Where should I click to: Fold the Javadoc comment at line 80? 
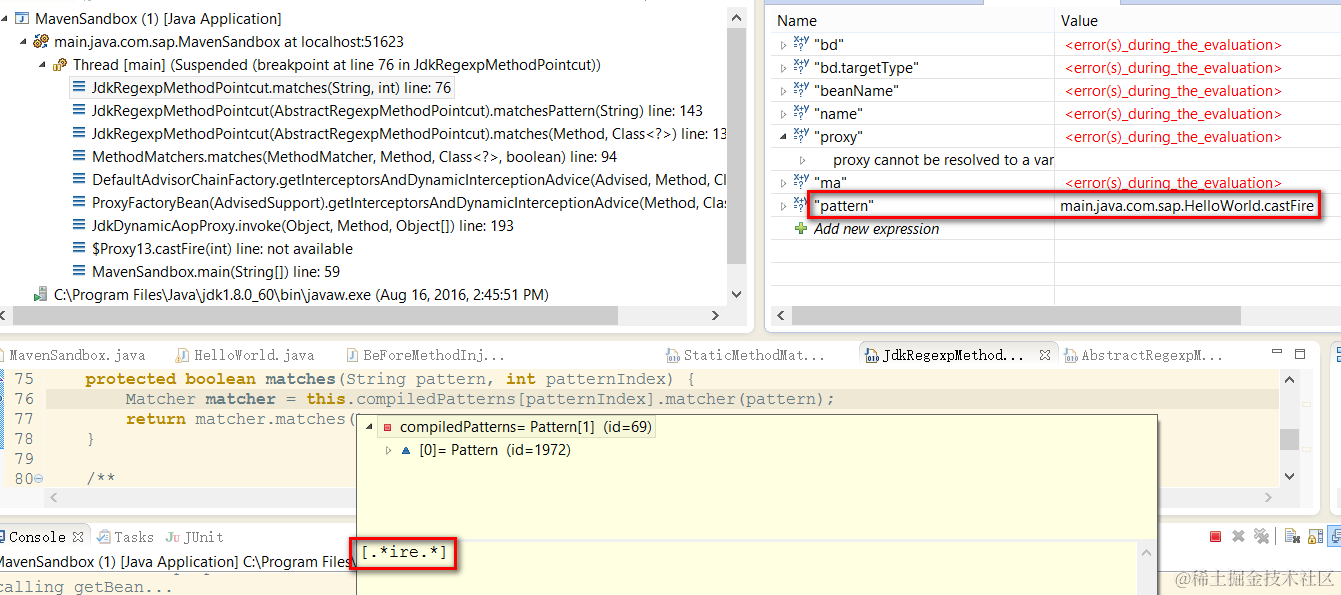coord(39,479)
